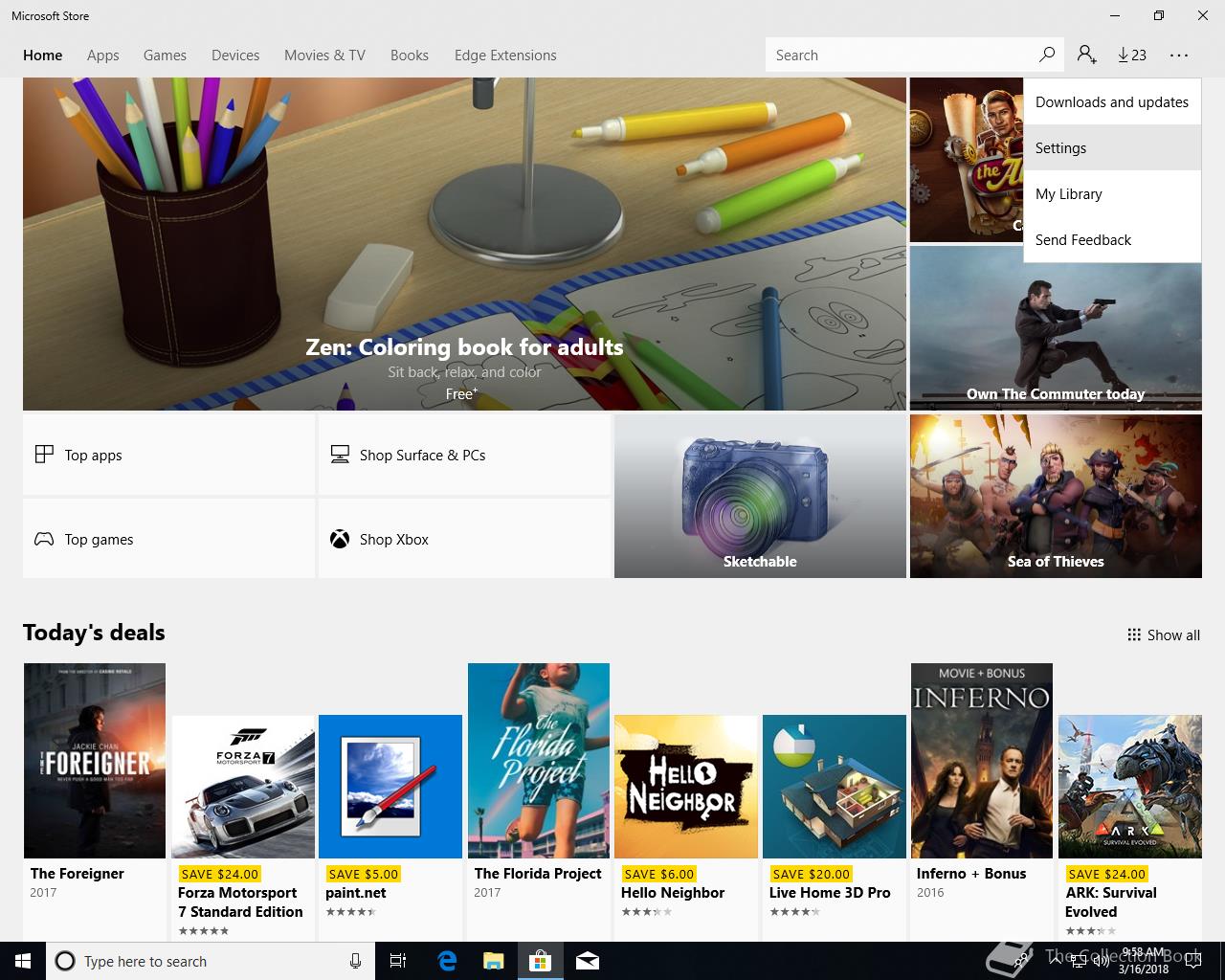Click the Cortana microphone icon
1225x980 pixels.
click(355, 961)
